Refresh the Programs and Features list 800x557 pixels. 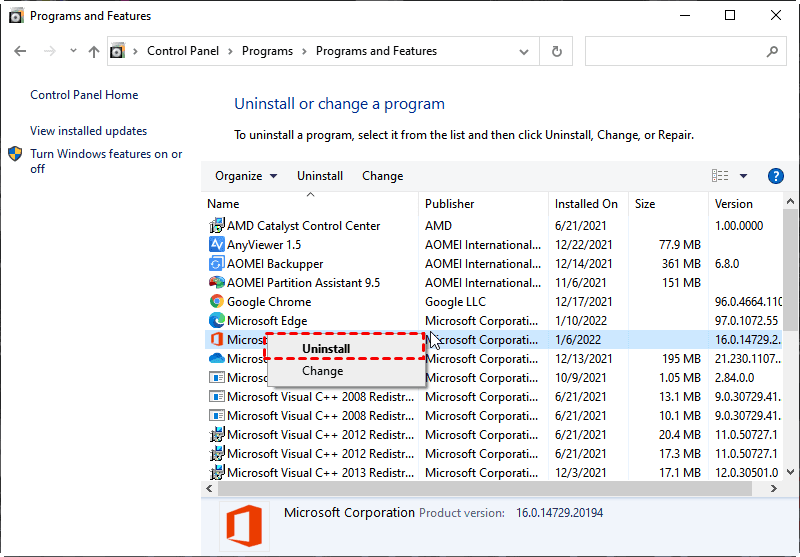pos(557,51)
